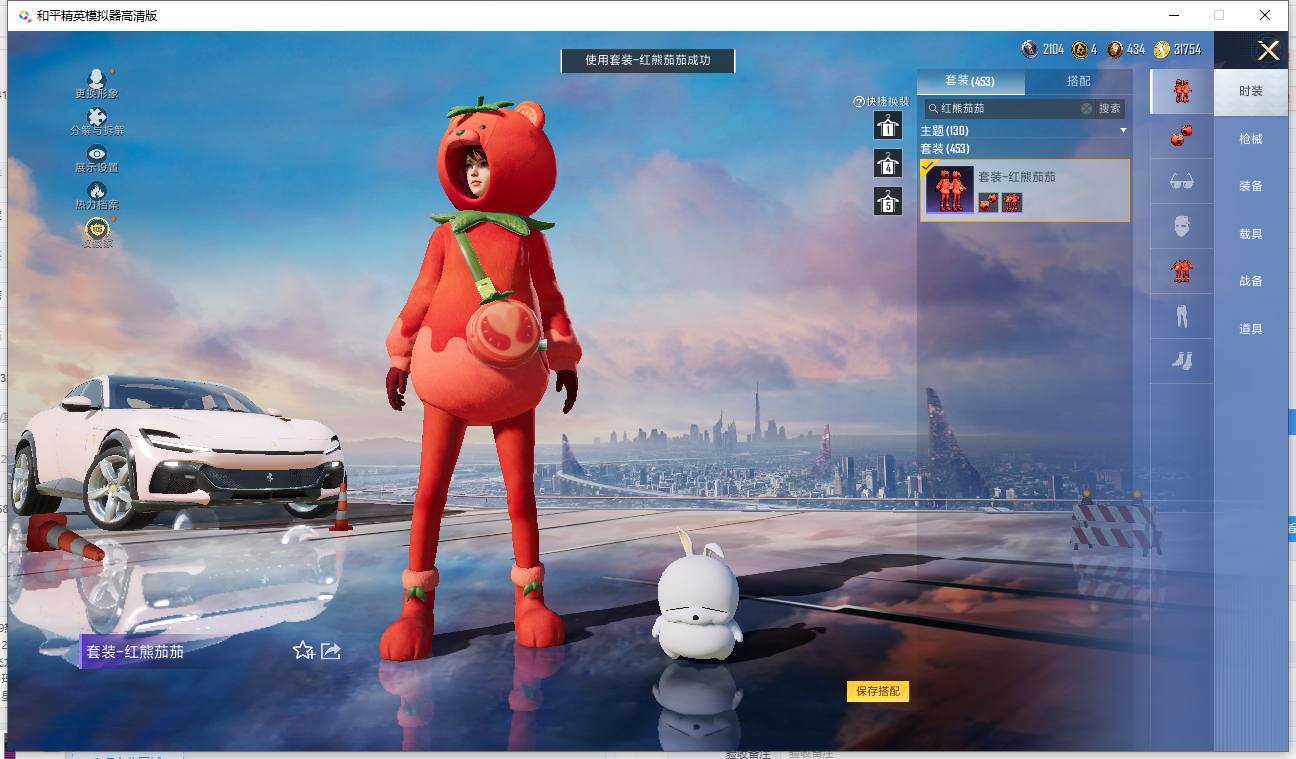Viewport: 1296px width, 759px height.
Task: Open the 时装 side tab
Action: tap(1251, 91)
